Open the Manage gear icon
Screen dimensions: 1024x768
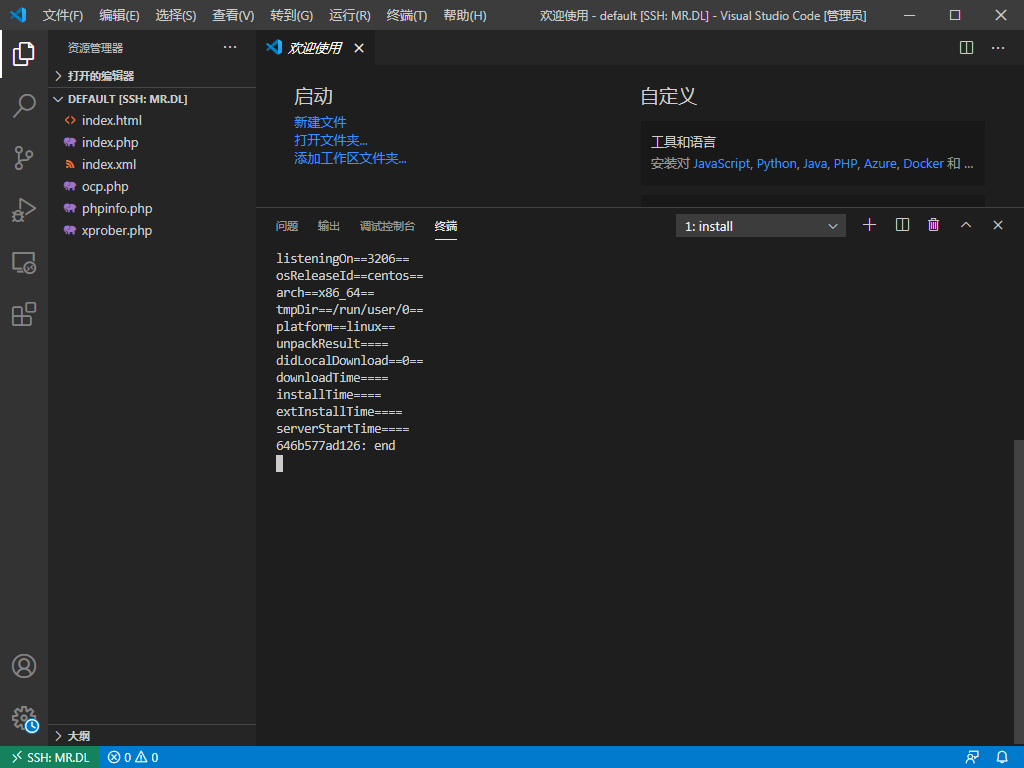coord(24,718)
